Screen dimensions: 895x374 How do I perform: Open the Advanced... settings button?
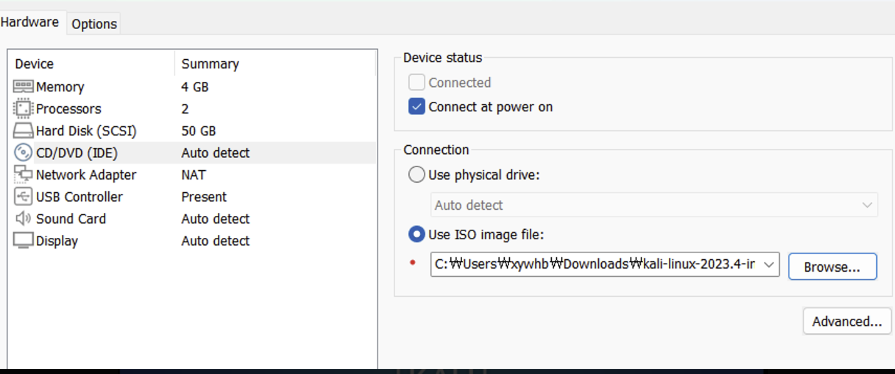tap(847, 321)
